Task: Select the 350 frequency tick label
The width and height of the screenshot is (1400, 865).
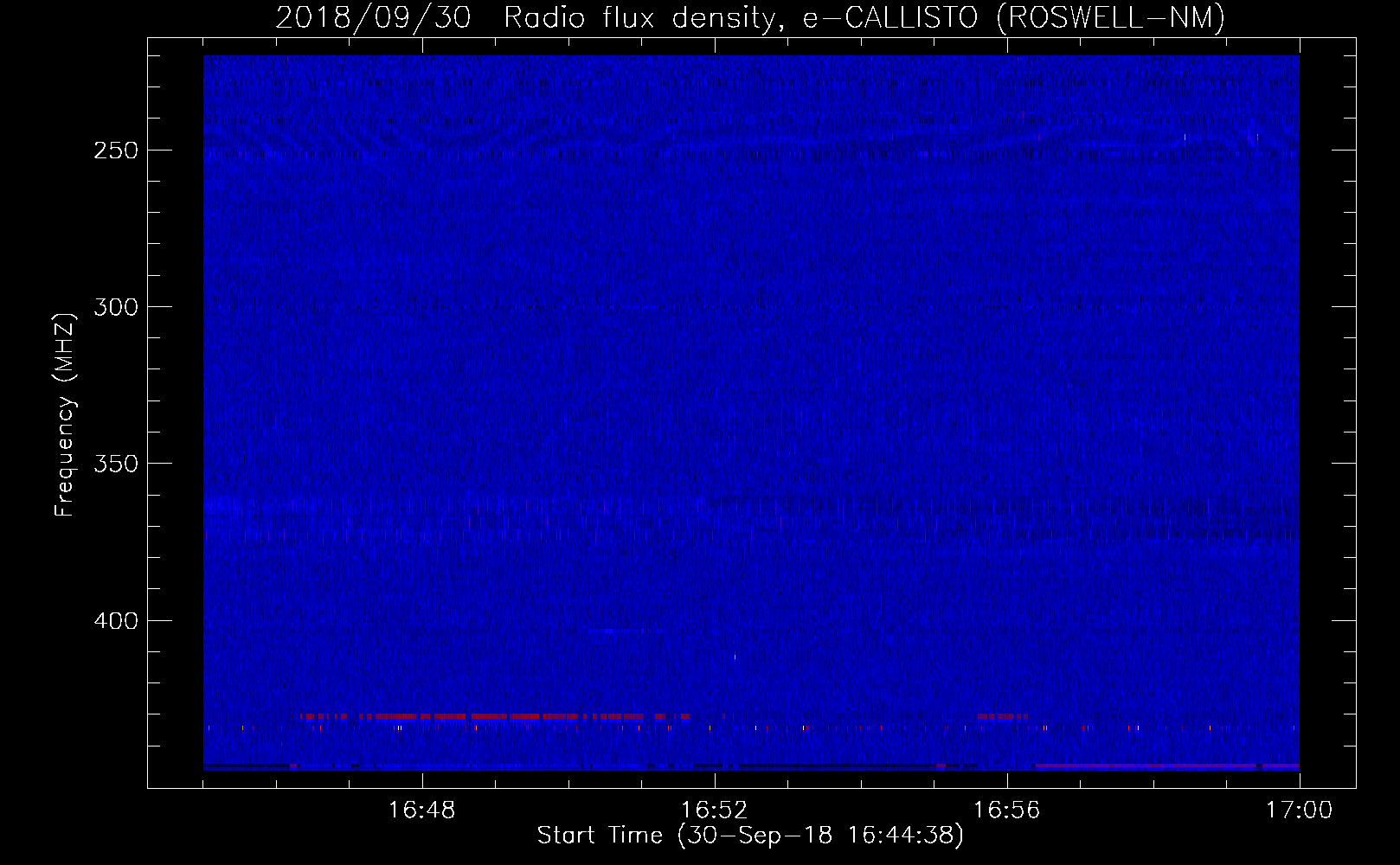Action: (x=116, y=464)
